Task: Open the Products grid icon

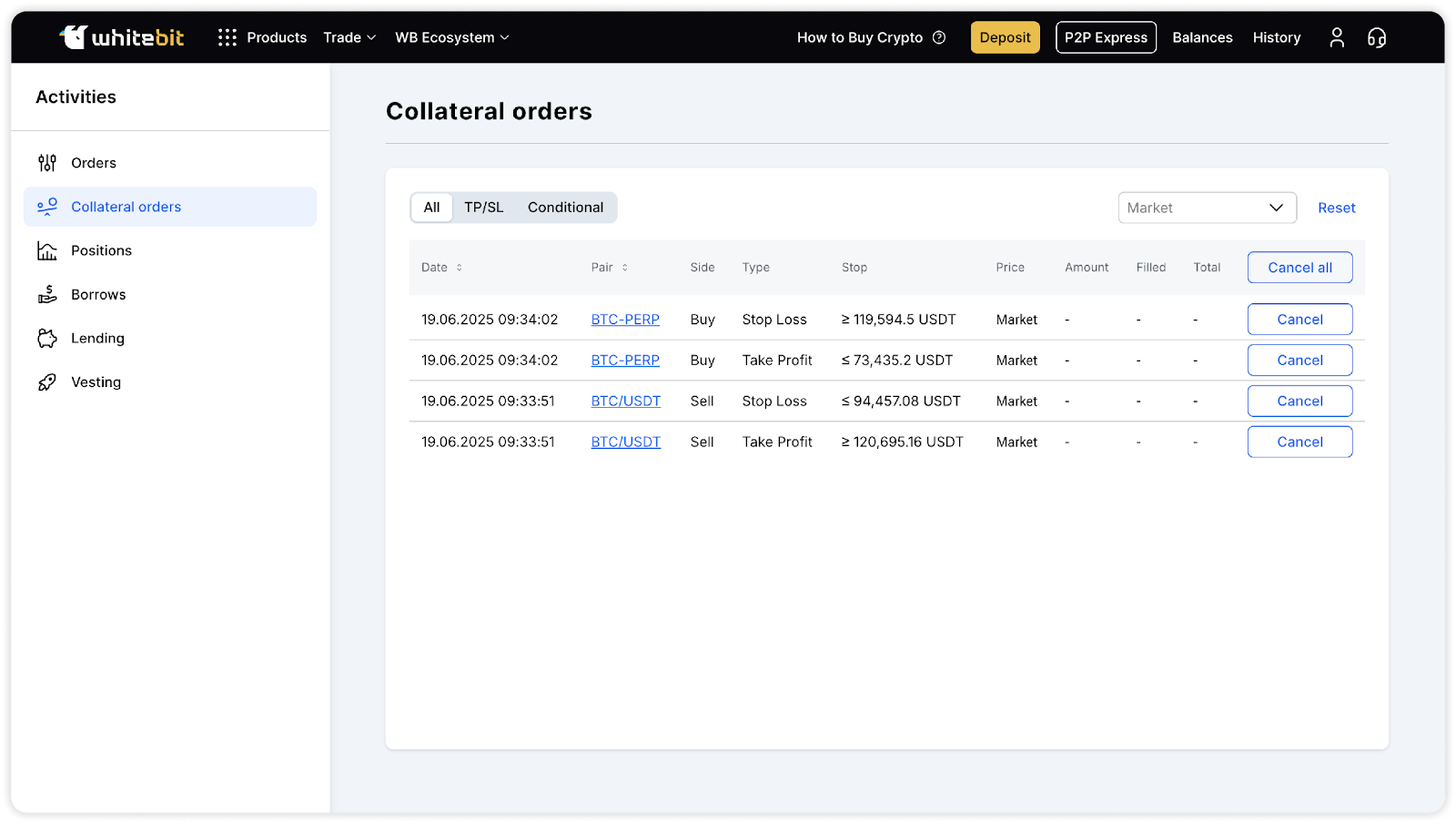Action: coord(227,37)
